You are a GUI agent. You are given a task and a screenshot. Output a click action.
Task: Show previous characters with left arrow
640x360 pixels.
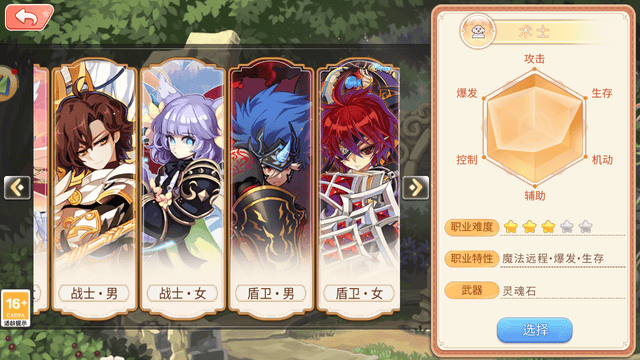(x=17, y=188)
